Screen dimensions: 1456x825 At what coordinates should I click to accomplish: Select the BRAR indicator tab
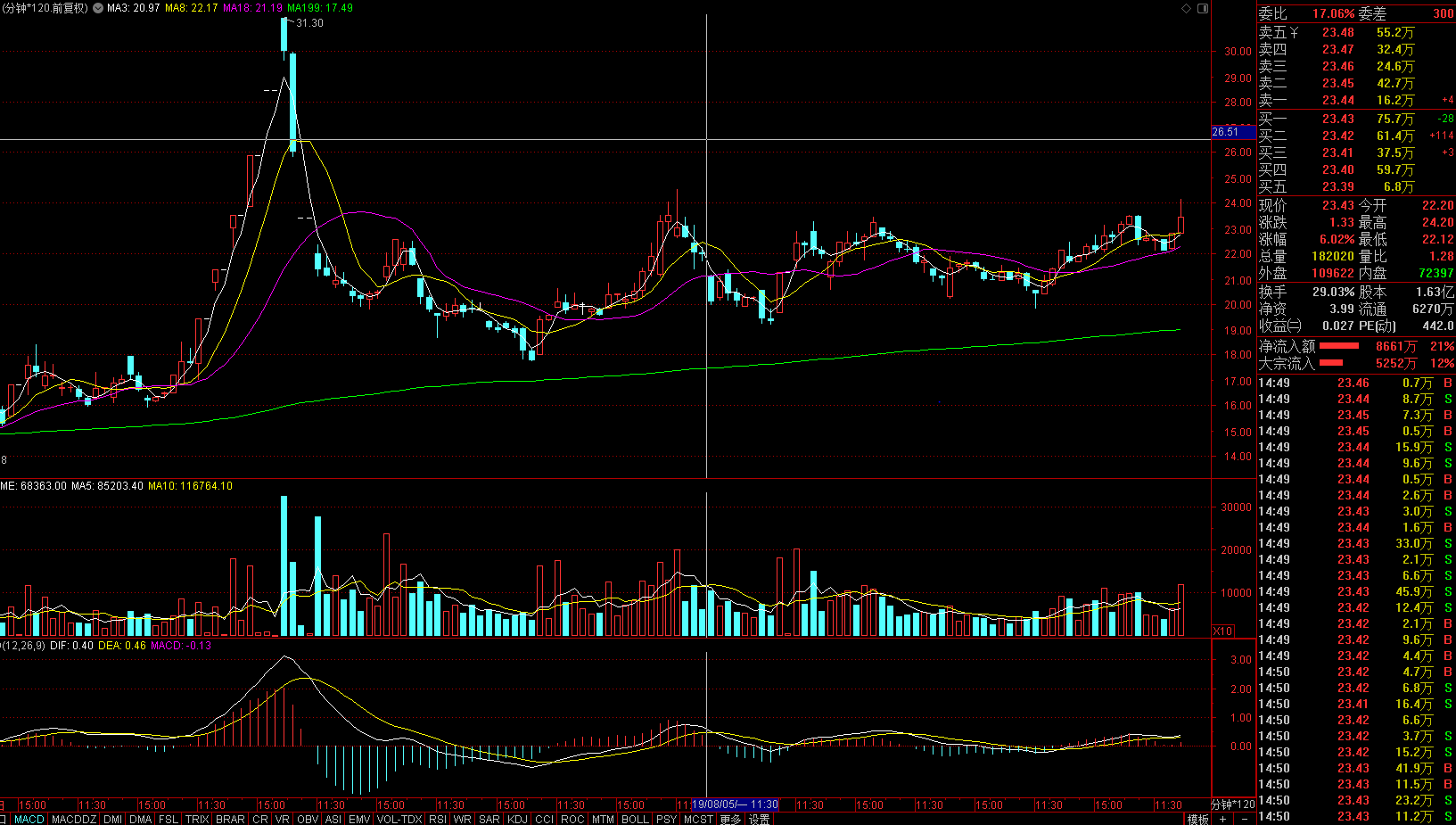[x=230, y=819]
